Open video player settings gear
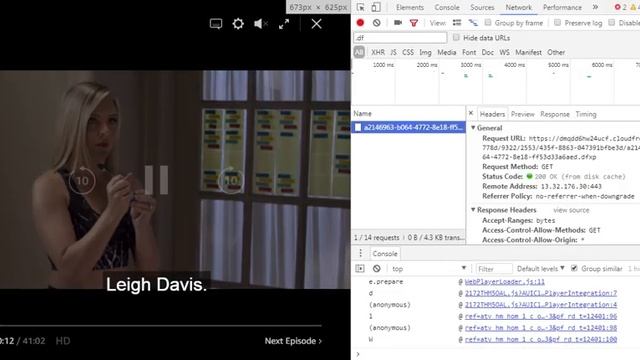Screen dimensions: 640x360 pos(238,24)
